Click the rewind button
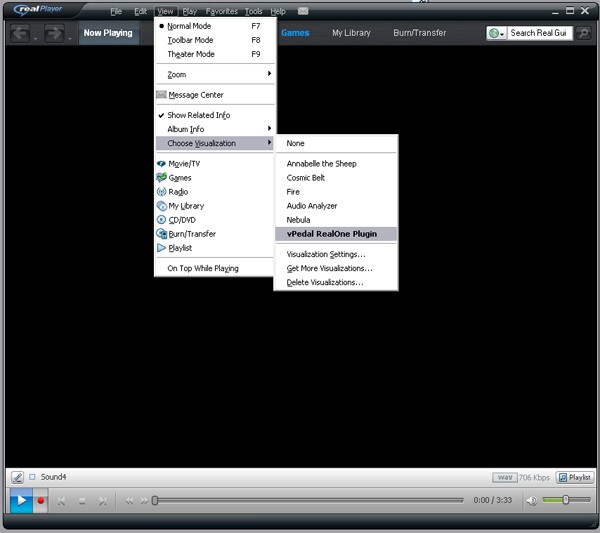This screenshot has height=533, width=600. [129, 501]
